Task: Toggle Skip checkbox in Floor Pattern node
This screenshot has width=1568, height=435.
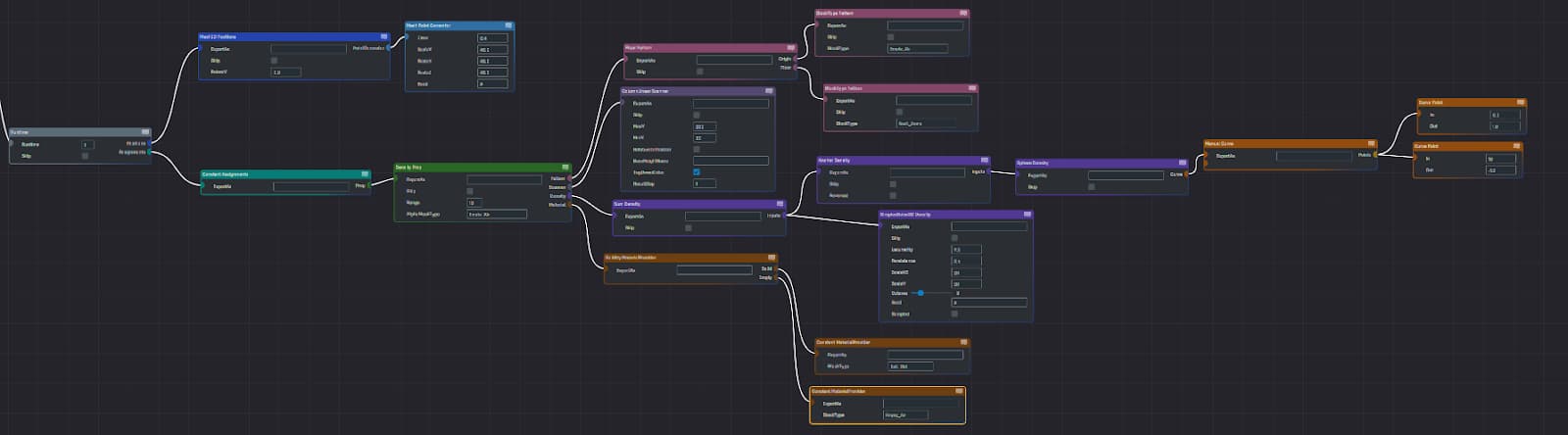Action: coord(699,72)
